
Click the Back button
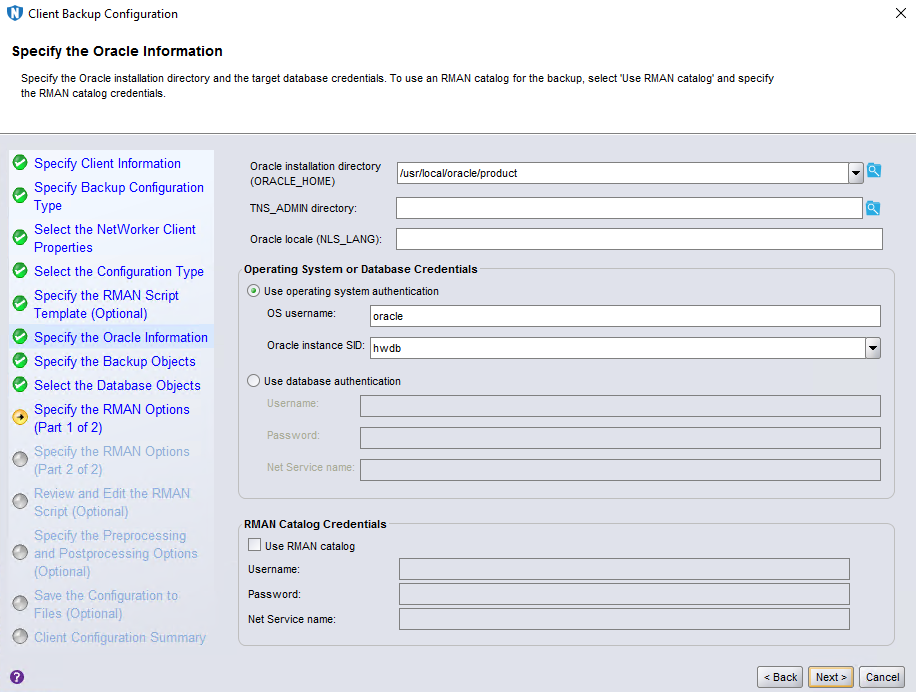point(780,677)
